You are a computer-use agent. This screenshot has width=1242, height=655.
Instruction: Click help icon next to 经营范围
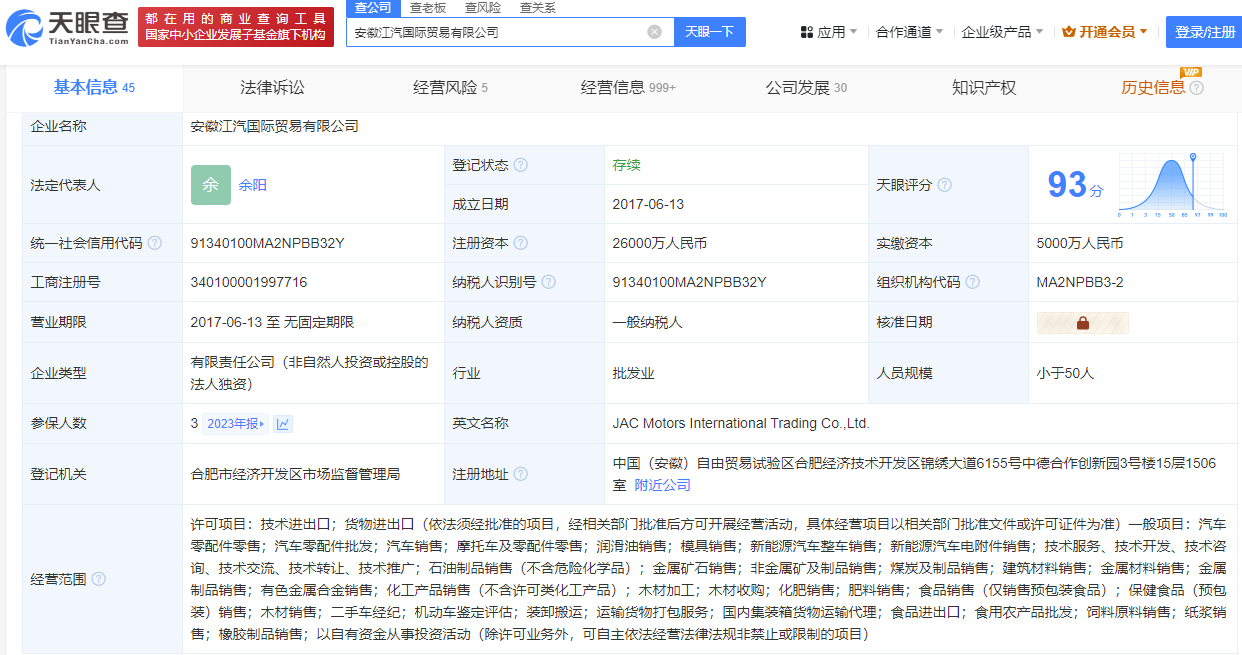98,579
